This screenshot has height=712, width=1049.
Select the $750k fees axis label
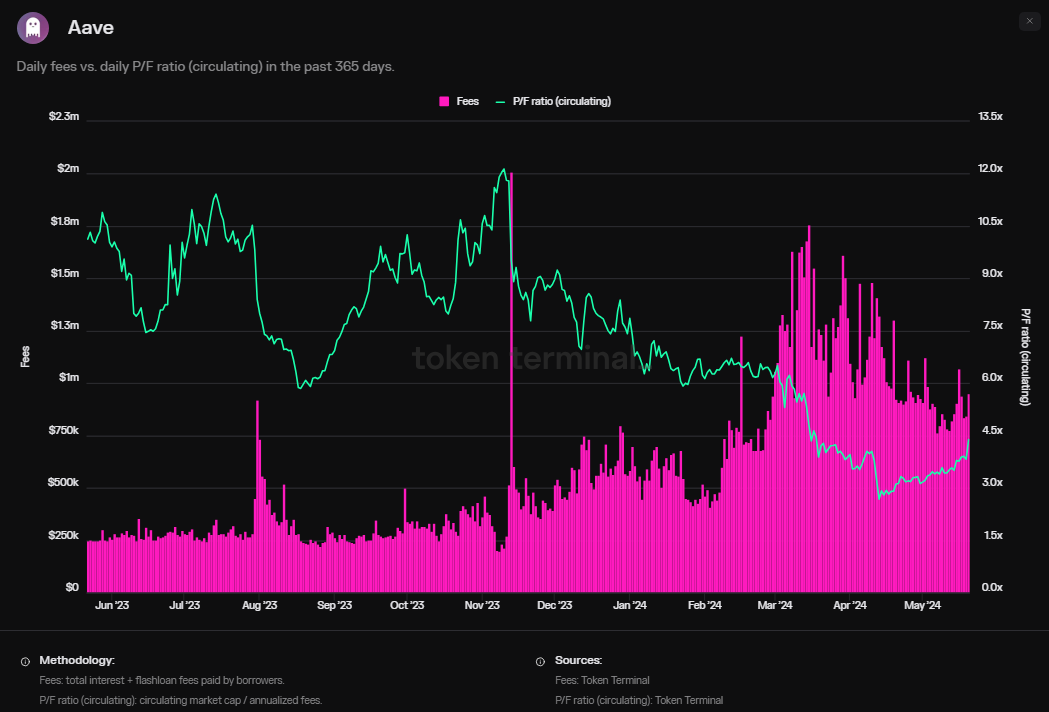[64, 431]
